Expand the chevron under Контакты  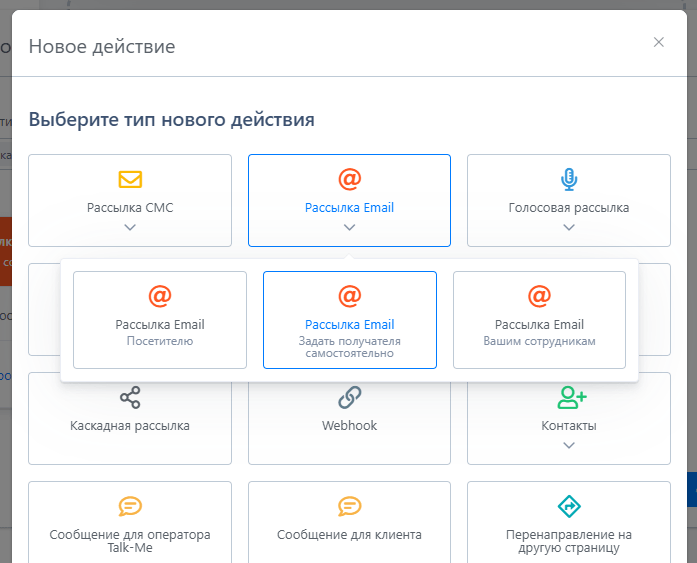(x=569, y=445)
